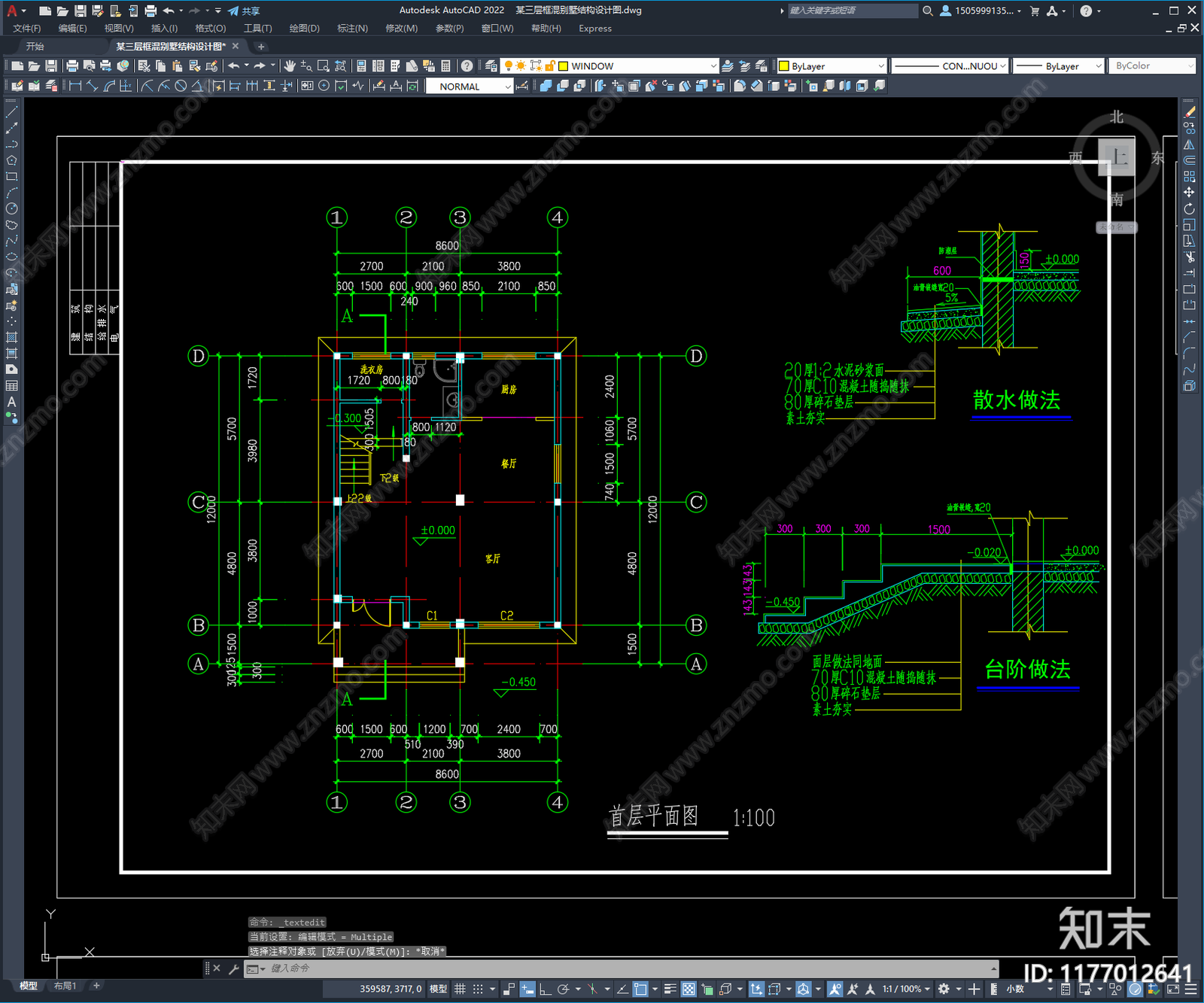Open the Help question mark in standard toolbar
The width and height of the screenshot is (1204, 1003).
pos(467,66)
